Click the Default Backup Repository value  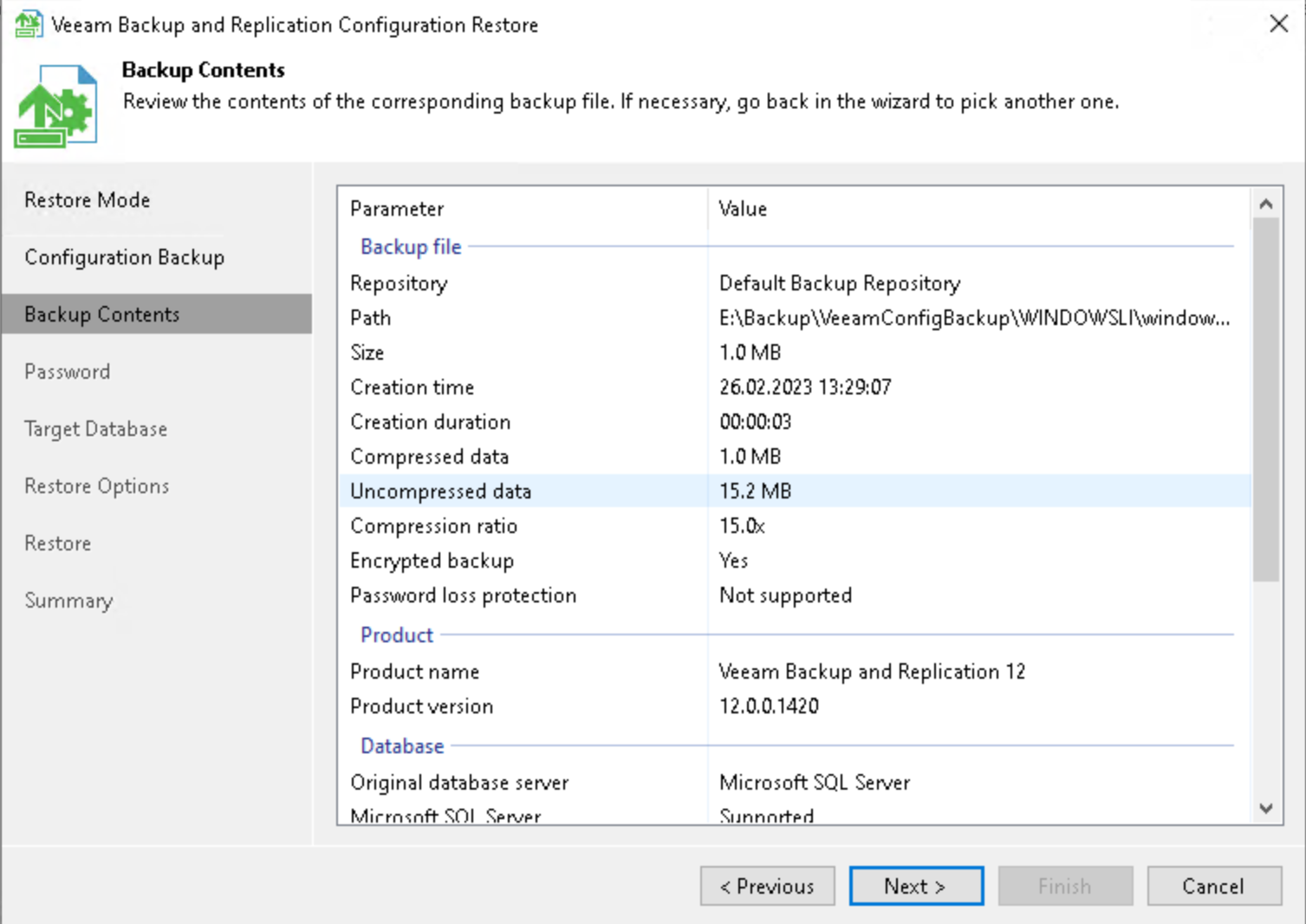(840, 283)
